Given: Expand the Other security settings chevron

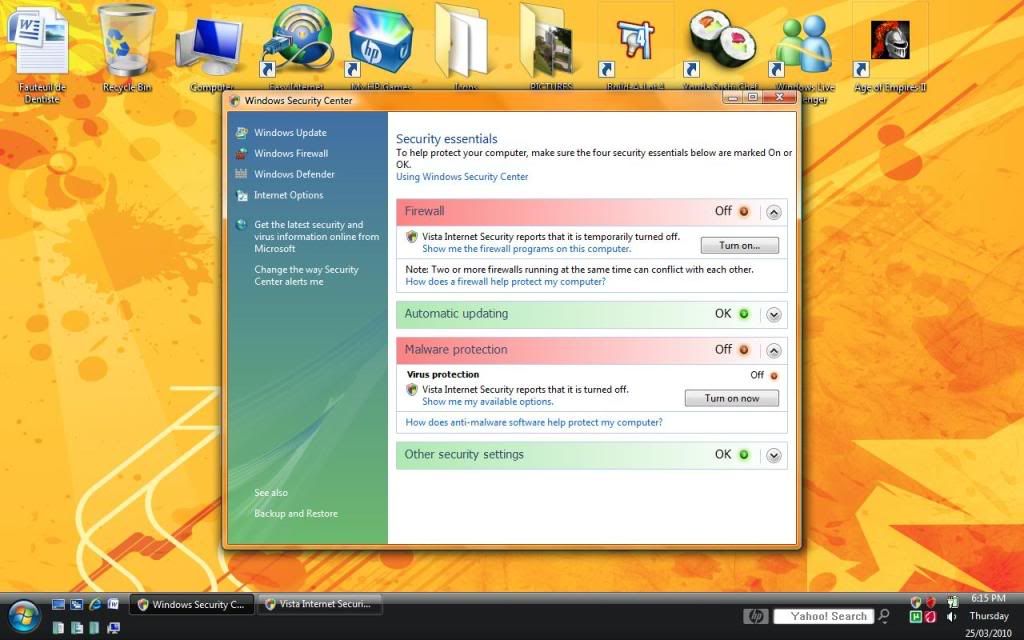Looking at the screenshot, I should tap(773, 456).
